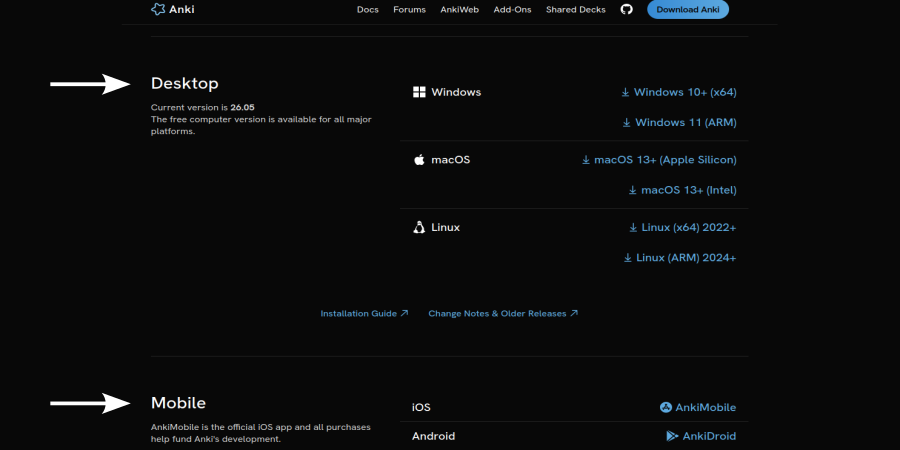The image size is (900, 450).
Task: Click the AnkiMobile app icon
Action: [666, 408]
